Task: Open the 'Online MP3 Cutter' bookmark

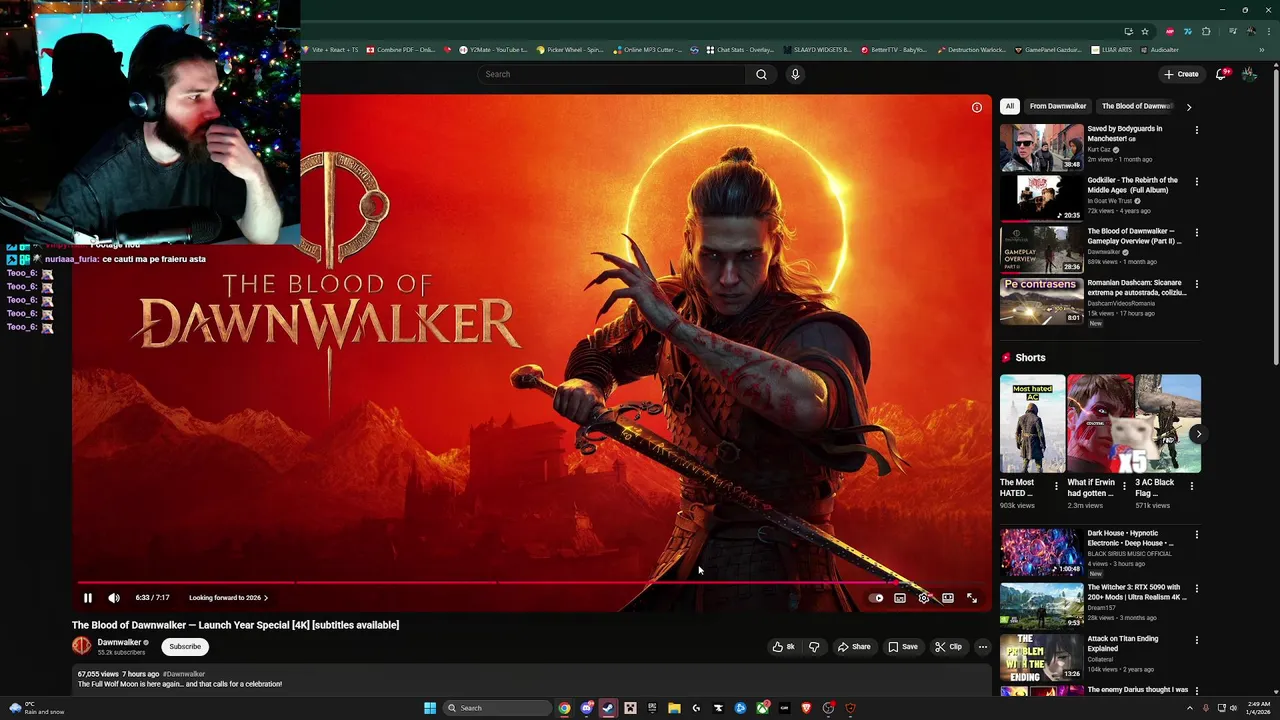Action: click(x=649, y=49)
